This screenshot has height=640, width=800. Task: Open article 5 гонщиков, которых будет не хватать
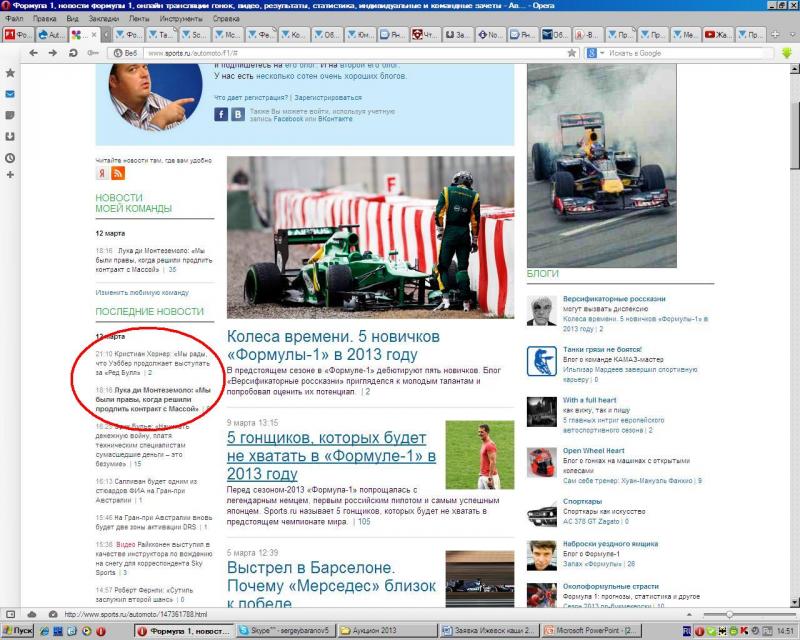pos(331,456)
